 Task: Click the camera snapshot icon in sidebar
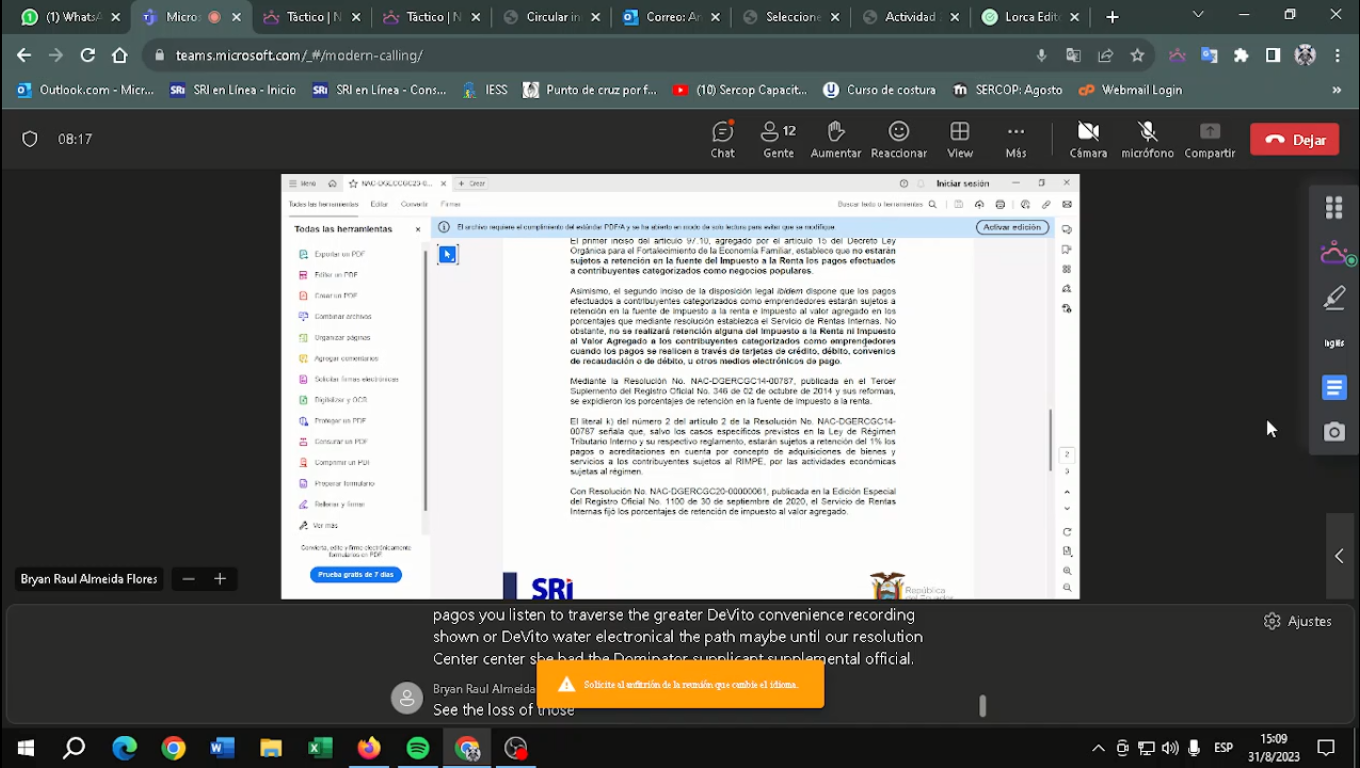tap(1334, 432)
